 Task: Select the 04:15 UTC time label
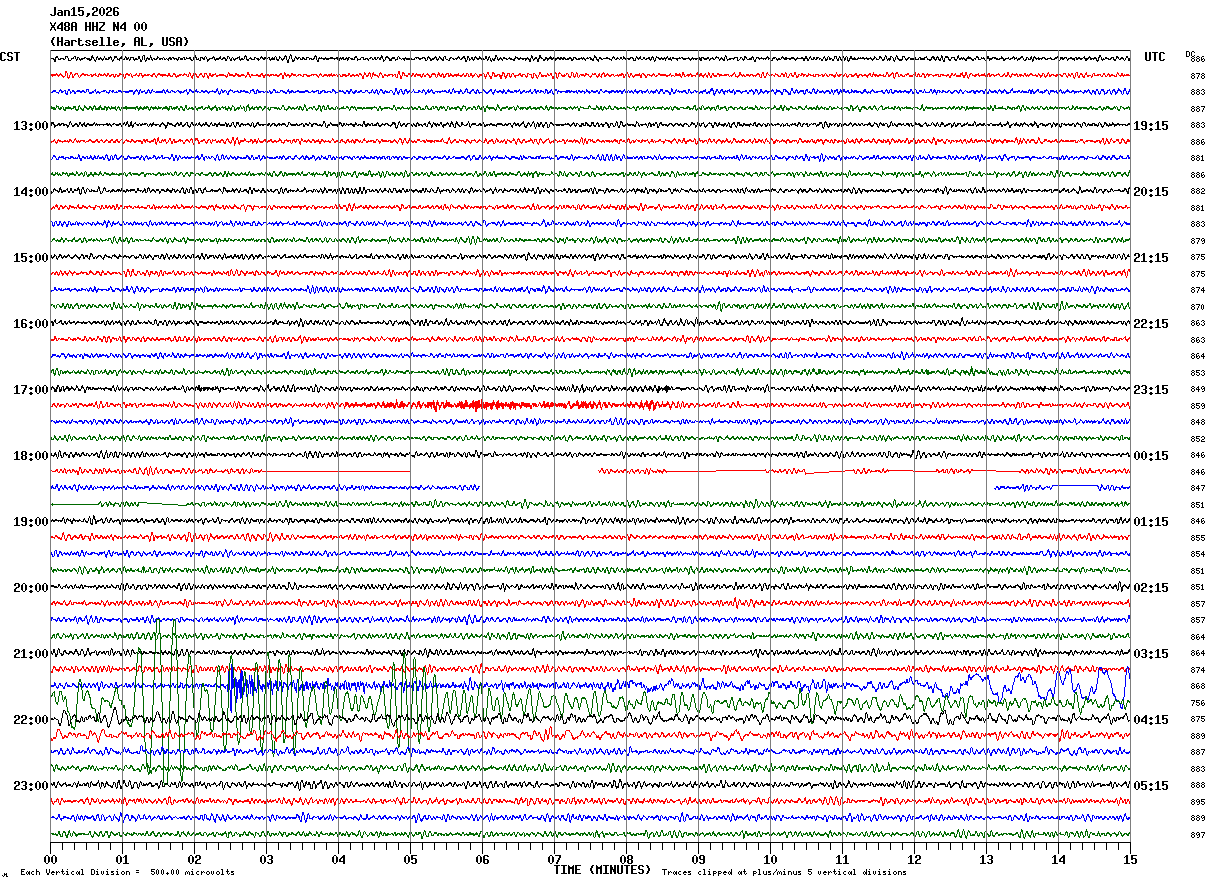tap(1150, 720)
